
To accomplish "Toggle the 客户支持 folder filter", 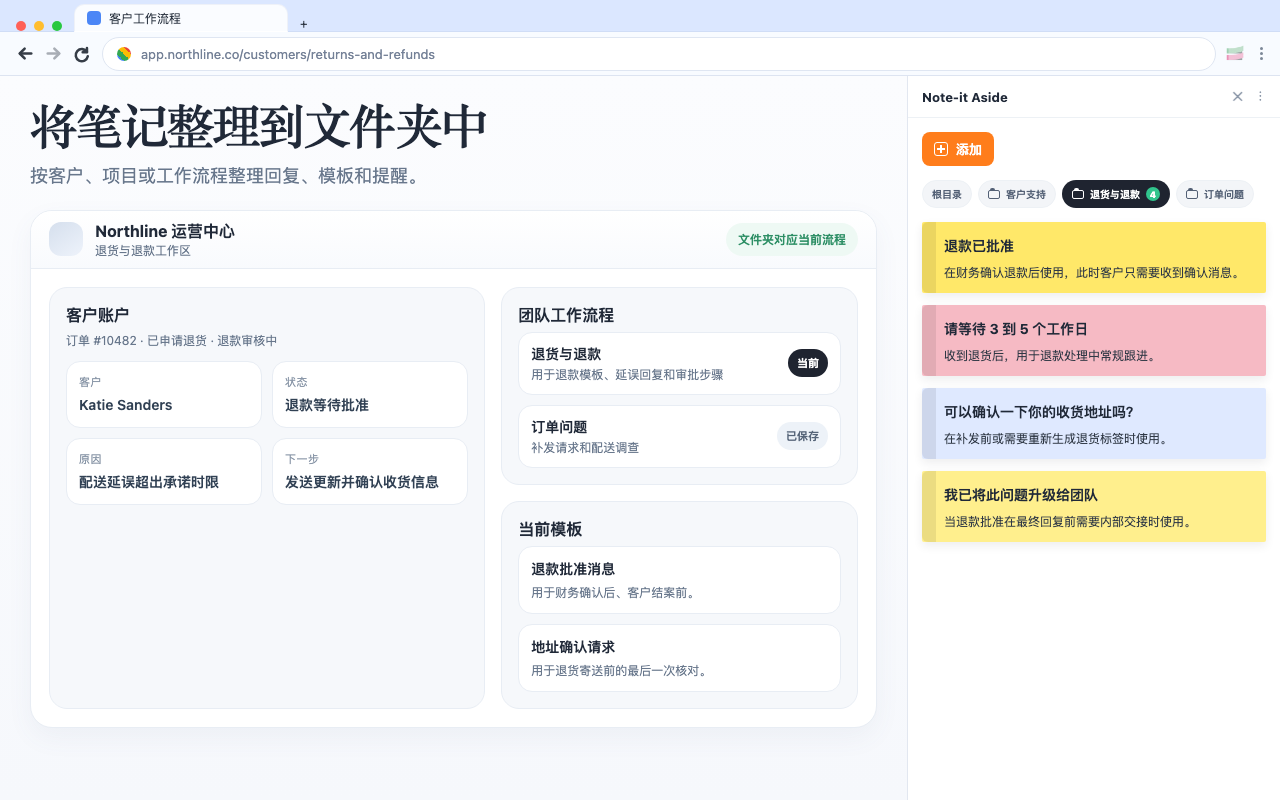I will (1017, 194).
